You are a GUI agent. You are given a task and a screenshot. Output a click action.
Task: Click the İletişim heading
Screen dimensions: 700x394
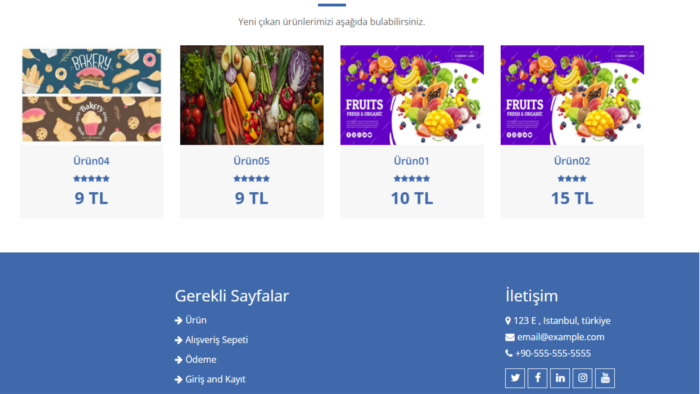click(532, 296)
